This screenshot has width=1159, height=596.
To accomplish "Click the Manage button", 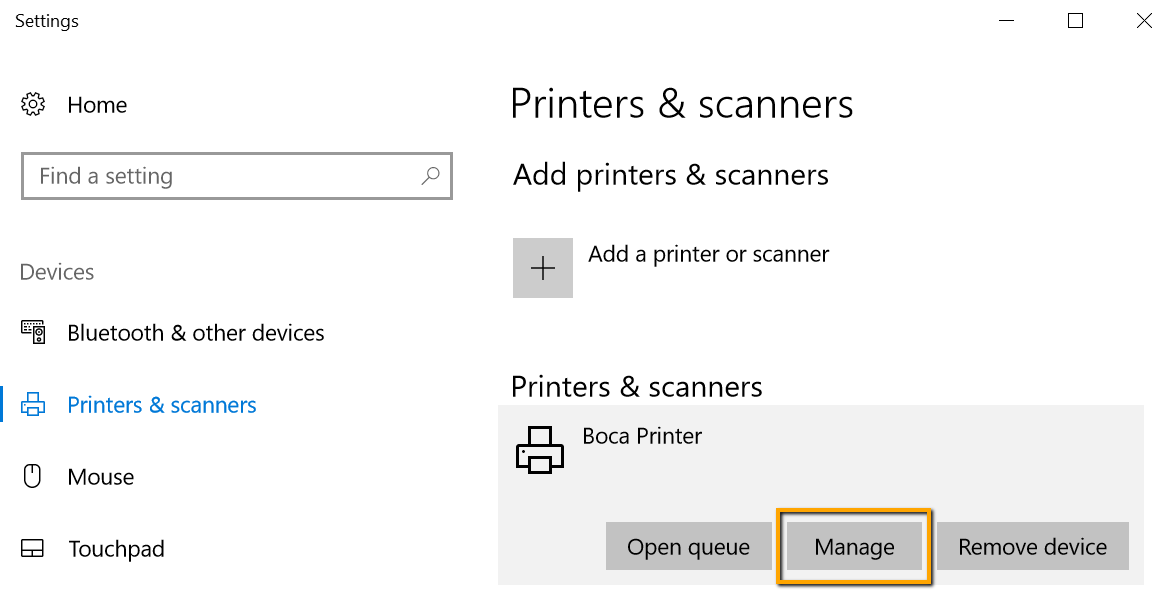I will pos(854,546).
